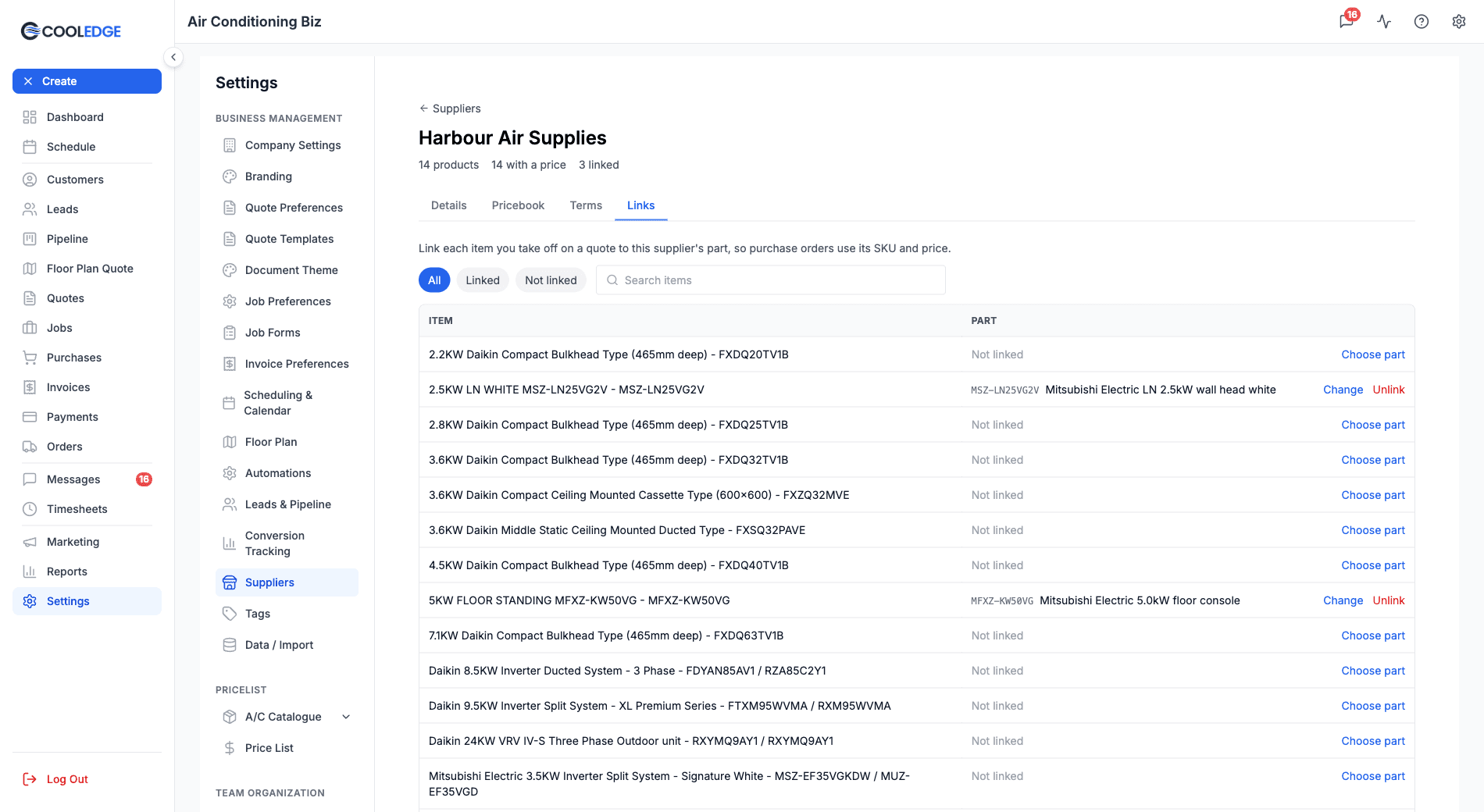Click the Search items field
Image resolution: width=1484 pixels, height=812 pixels.
point(771,280)
